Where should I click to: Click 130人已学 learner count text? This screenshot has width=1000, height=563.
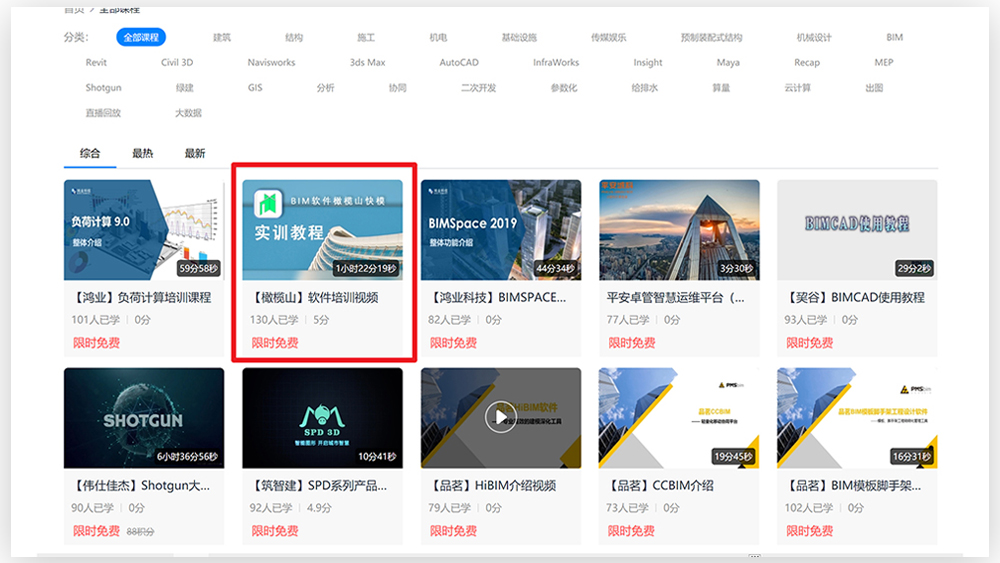(274, 320)
